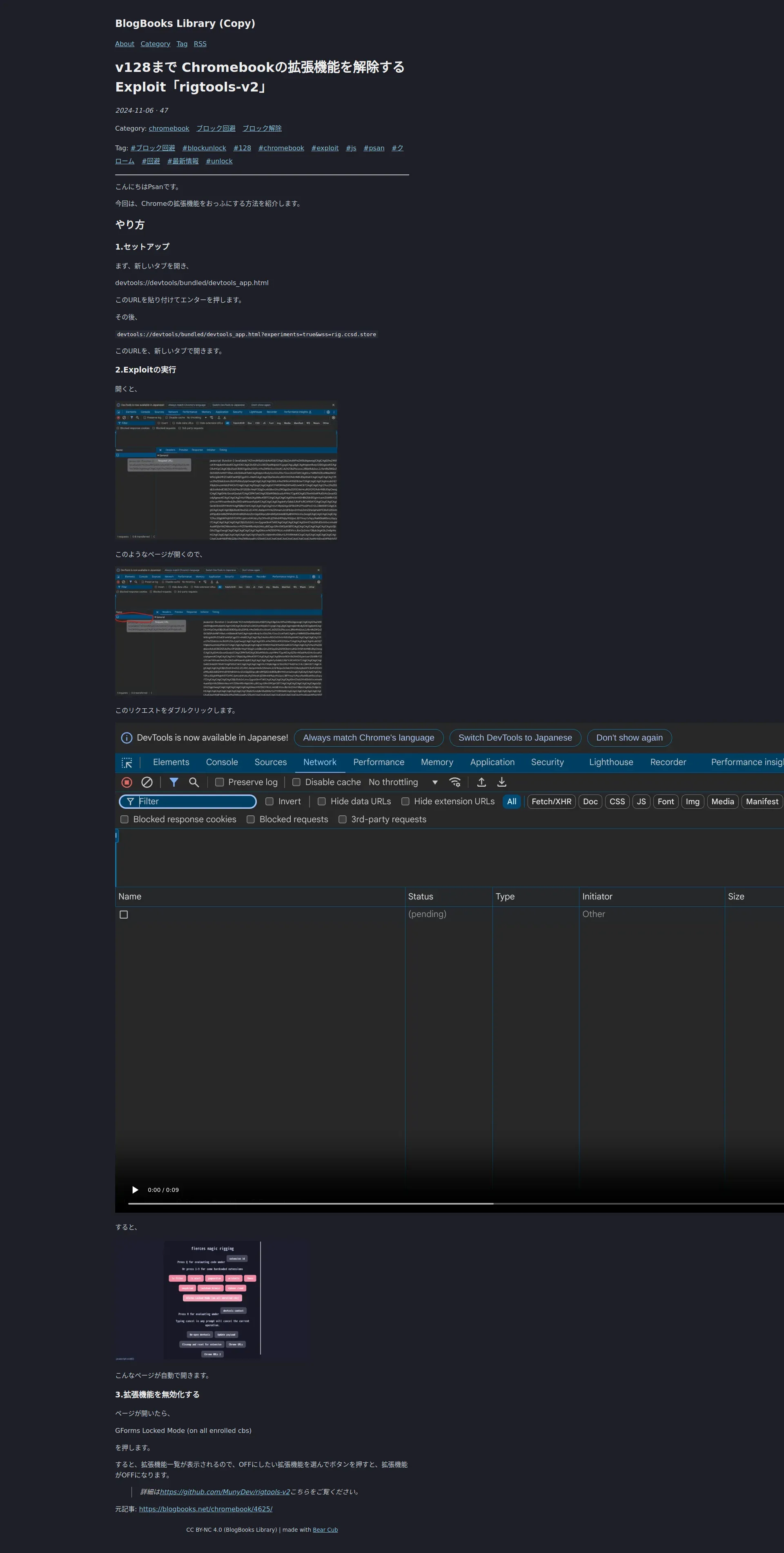Open the Application tab
784x1553 pixels.
pyautogui.click(x=492, y=762)
